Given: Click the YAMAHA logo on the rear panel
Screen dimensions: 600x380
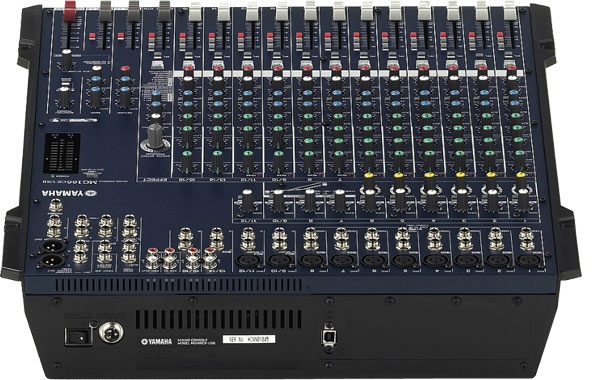Looking at the screenshot, I should click(x=157, y=341).
